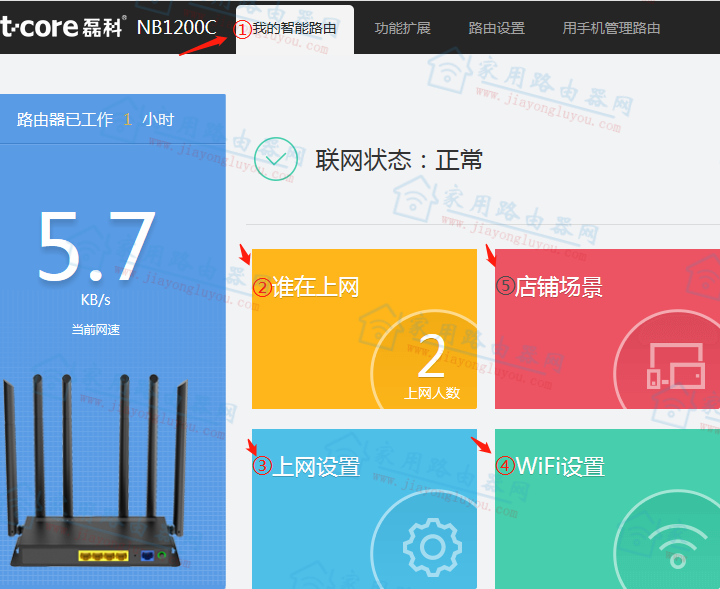The image size is (720, 589).
Task: Click the gear icon in 上网设置
Action: pos(431,547)
